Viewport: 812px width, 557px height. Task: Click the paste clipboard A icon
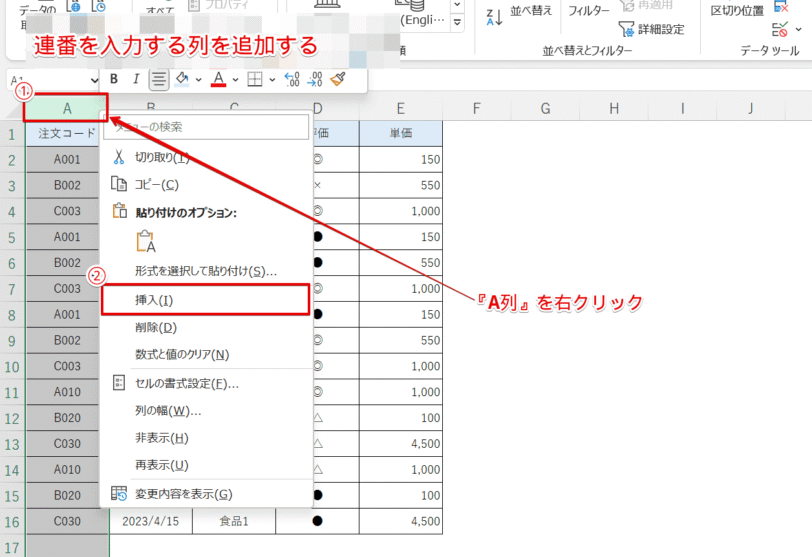tap(146, 241)
